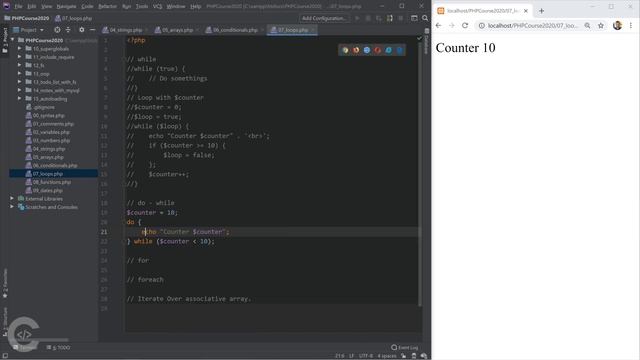The height and width of the screenshot is (360, 640).
Task: Open in Firefox from editor browser icons
Action: pyautogui.click(x=356, y=50)
